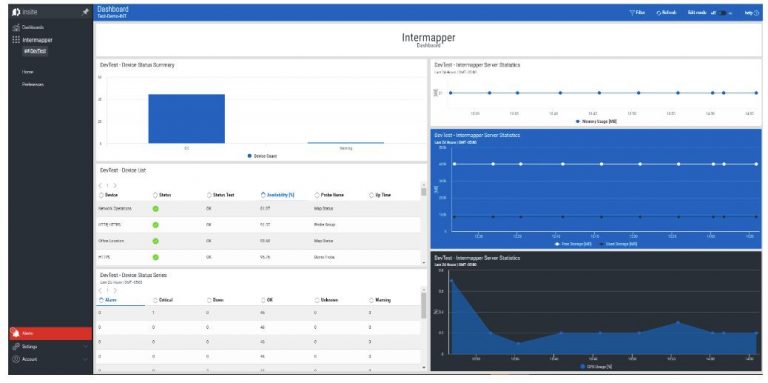The height and width of the screenshot is (383, 768).
Task: Click the sort icon beside the Down column
Action: point(209,300)
